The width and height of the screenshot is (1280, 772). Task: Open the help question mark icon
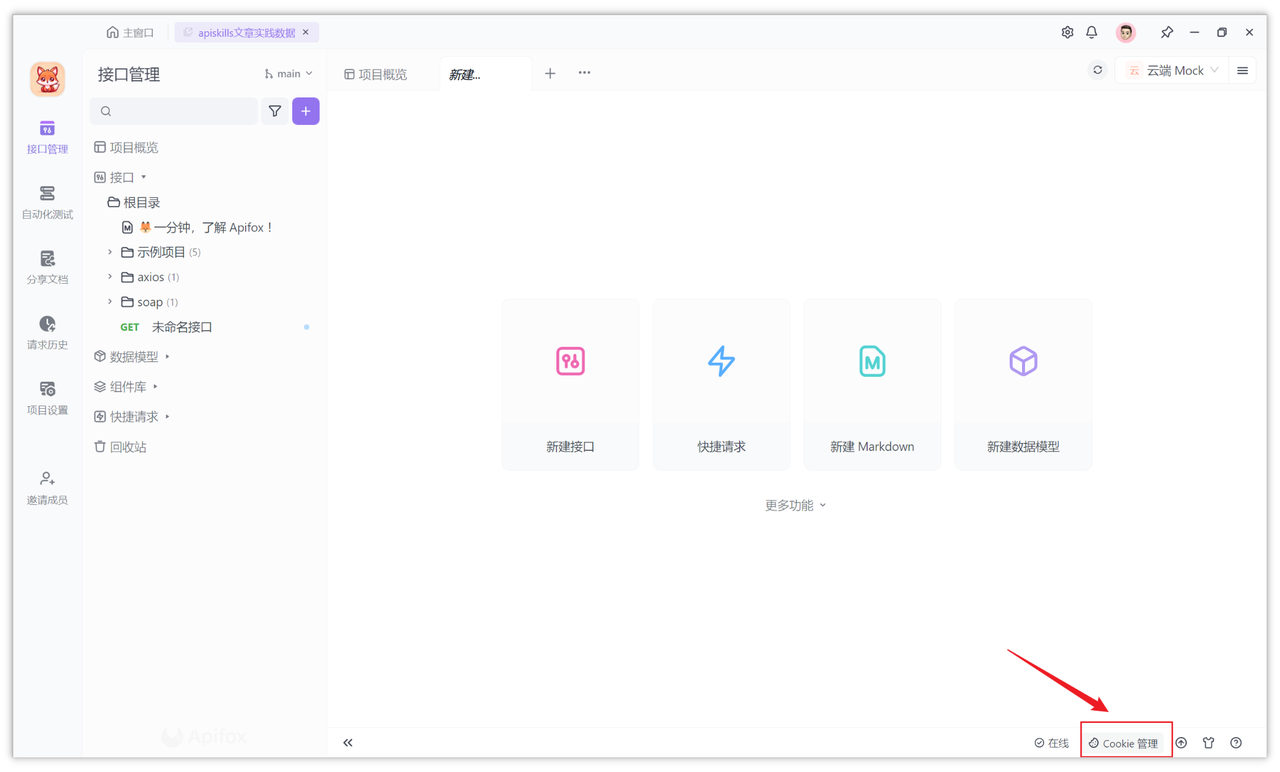click(x=1236, y=743)
